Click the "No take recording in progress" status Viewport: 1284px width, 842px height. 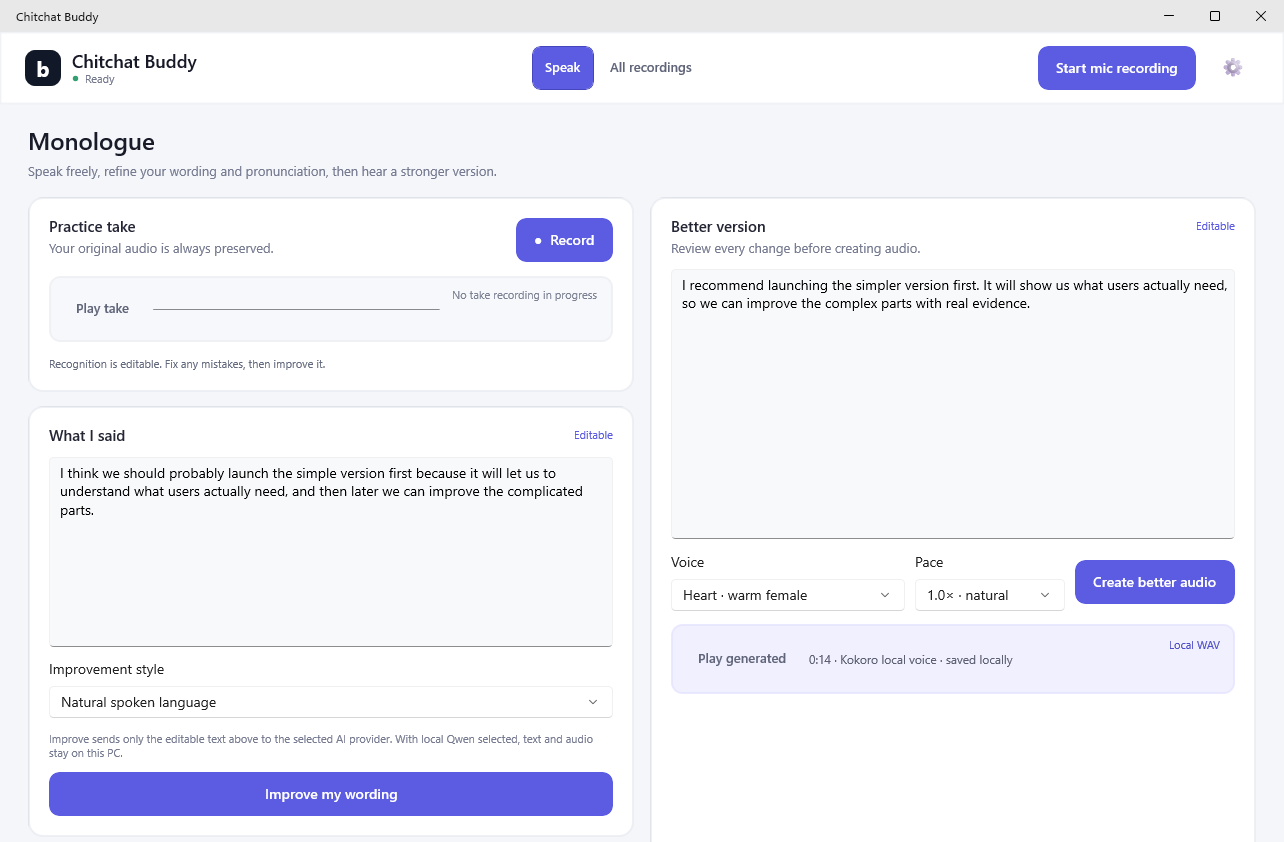pyautogui.click(x=524, y=295)
